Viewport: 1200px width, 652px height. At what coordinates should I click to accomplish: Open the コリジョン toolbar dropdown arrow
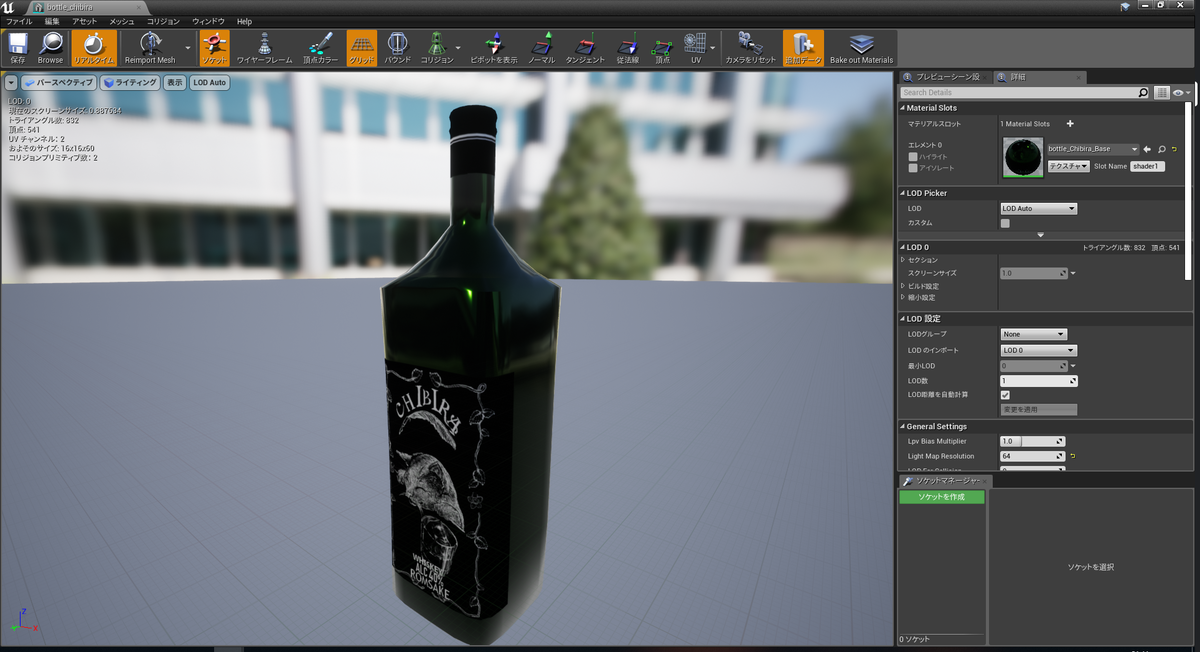tap(459, 47)
